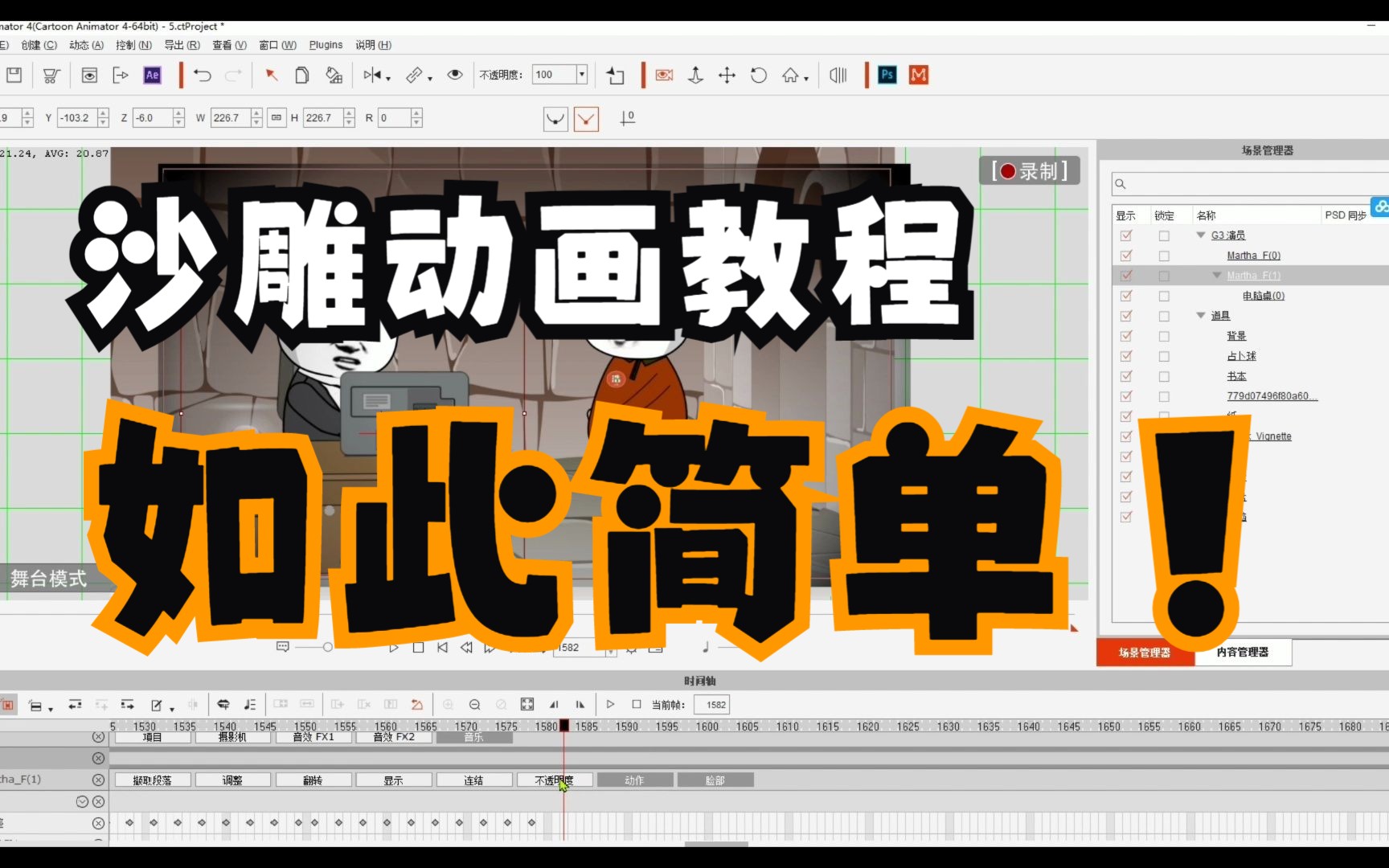The width and height of the screenshot is (1389, 868).
Task: Open the After Effects export with Ae icon
Action: 152,75
